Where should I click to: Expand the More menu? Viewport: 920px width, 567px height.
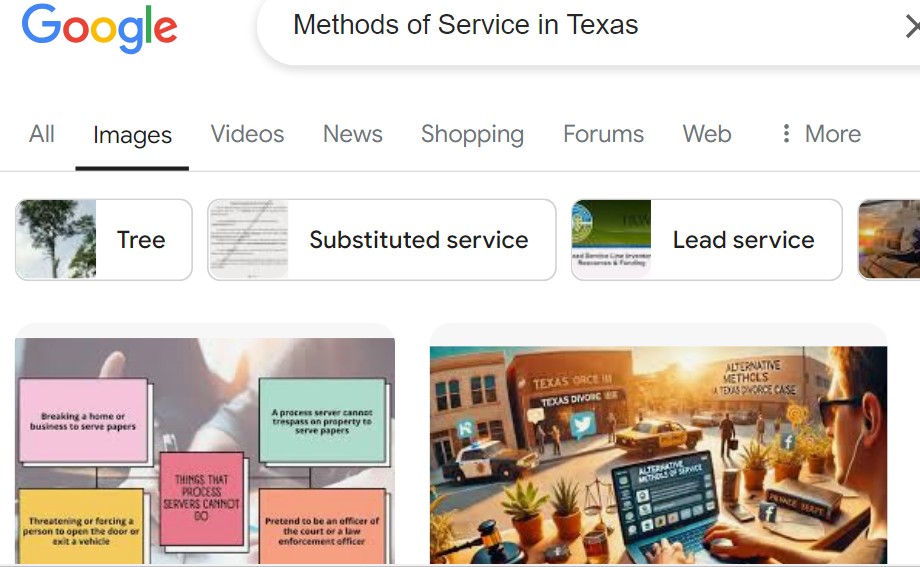pos(821,134)
